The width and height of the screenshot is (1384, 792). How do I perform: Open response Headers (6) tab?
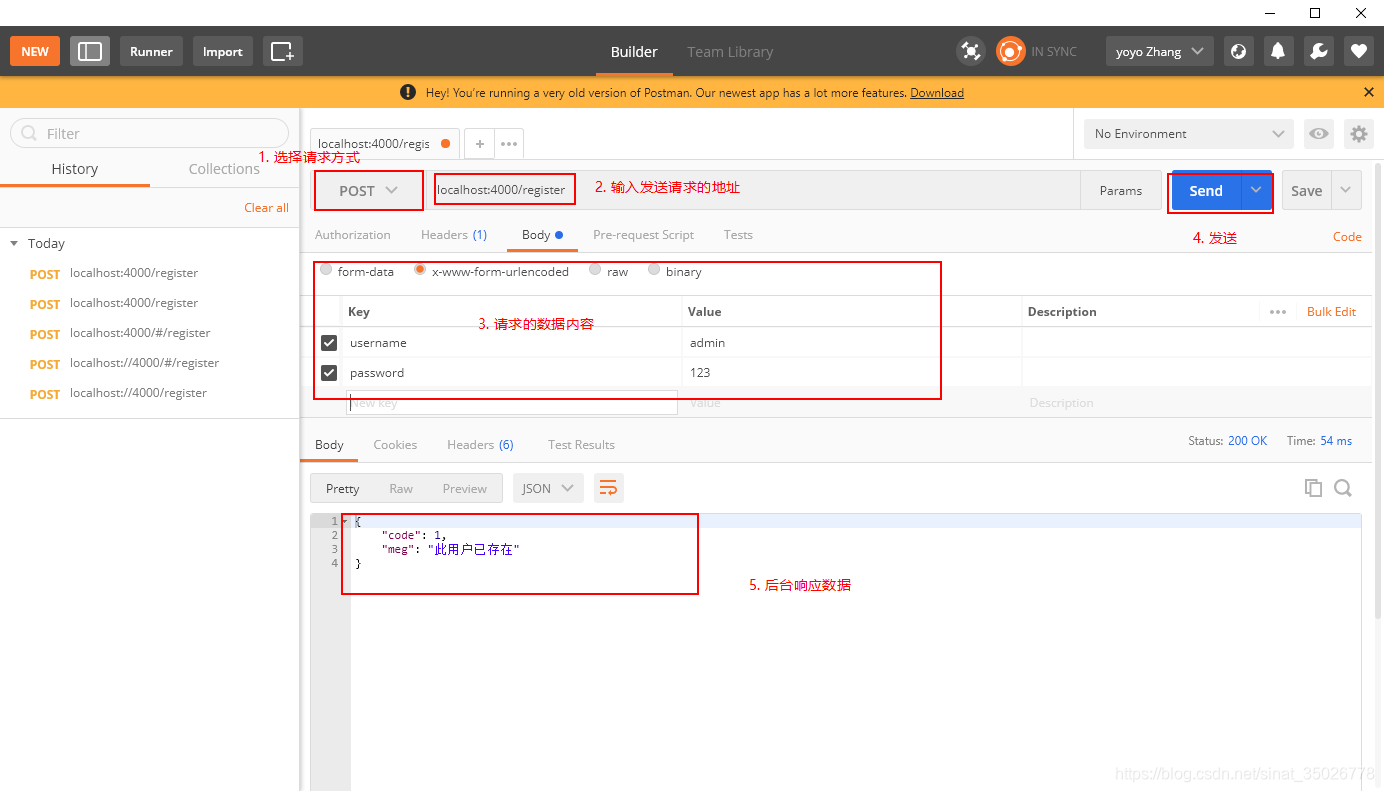[x=480, y=445]
